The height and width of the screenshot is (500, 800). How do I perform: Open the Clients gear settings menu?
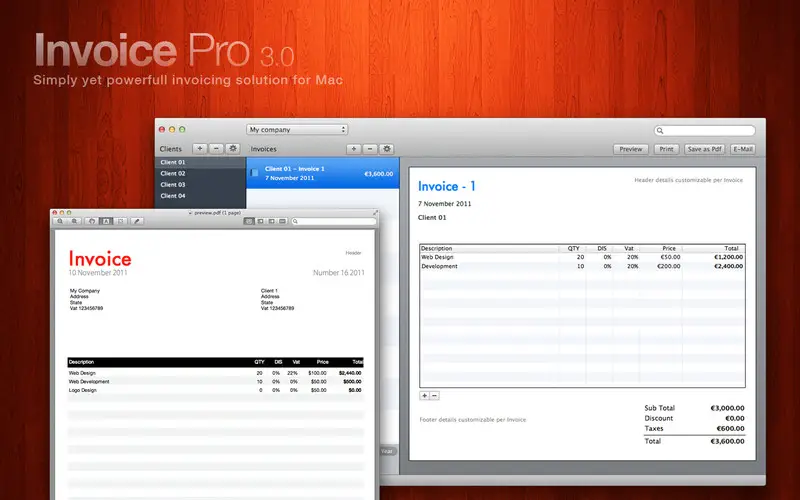click(x=233, y=148)
